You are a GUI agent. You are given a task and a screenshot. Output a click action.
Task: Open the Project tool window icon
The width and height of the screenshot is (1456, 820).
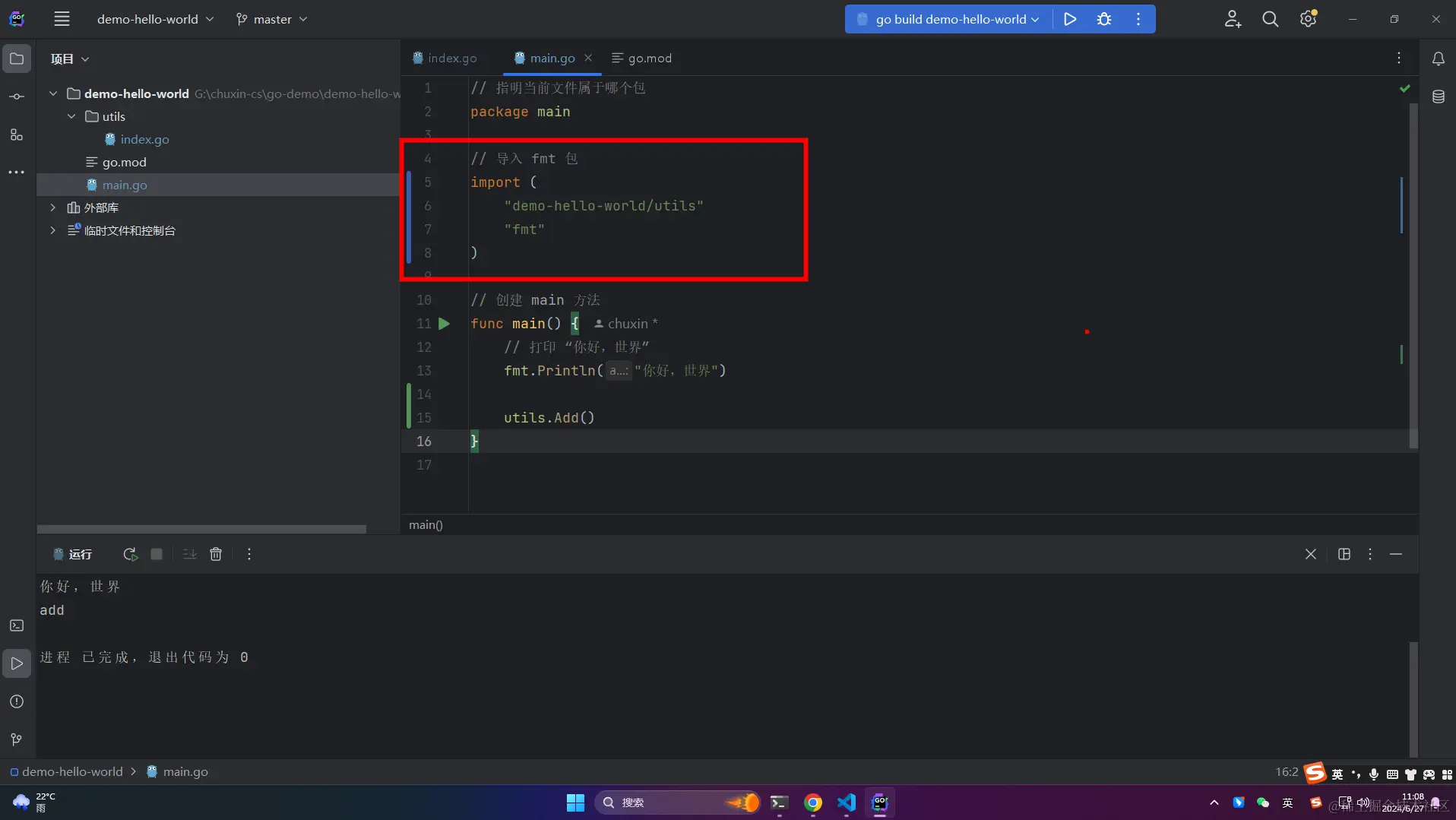pos(17,59)
